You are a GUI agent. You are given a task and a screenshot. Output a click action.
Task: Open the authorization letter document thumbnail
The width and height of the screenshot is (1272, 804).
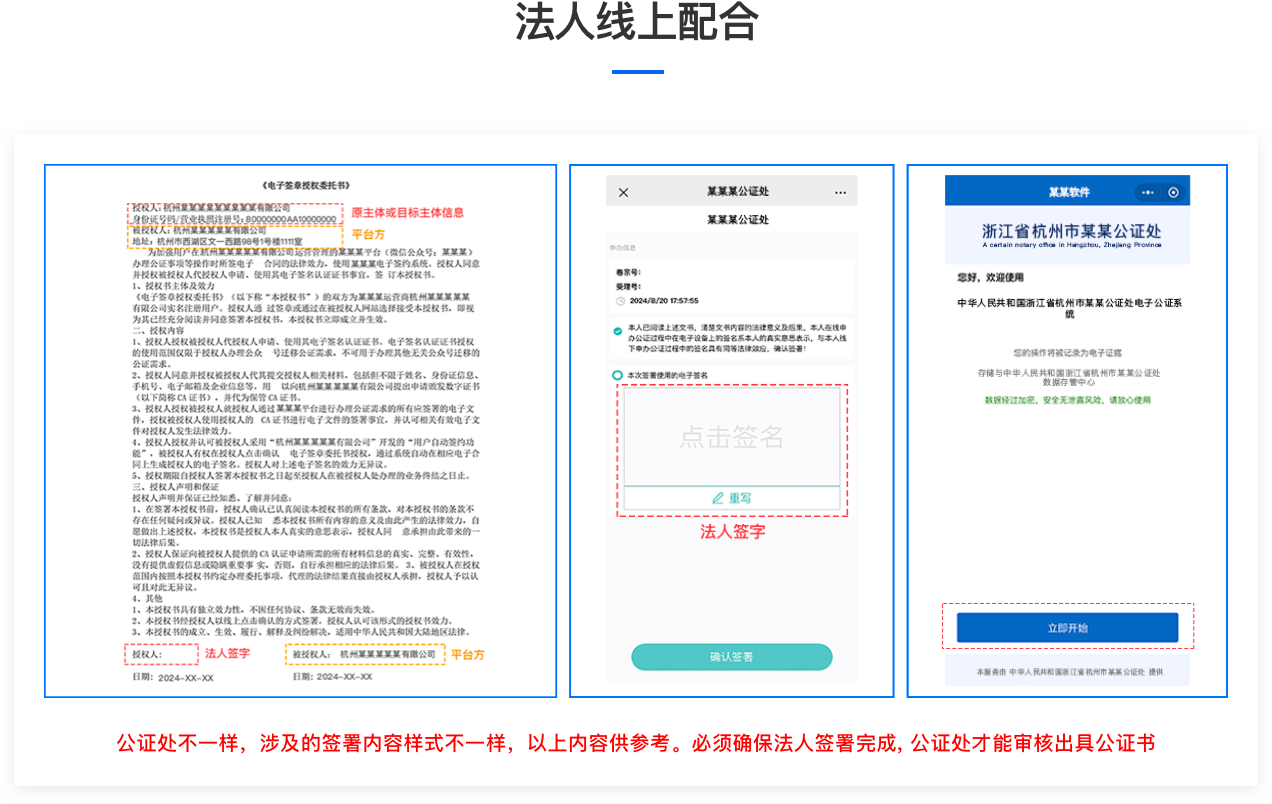[300, 430]
